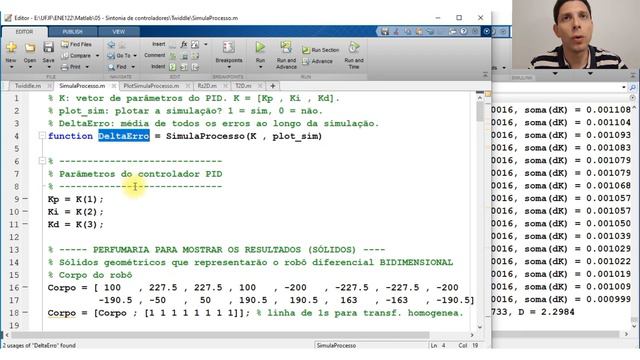640x360 pixels.
Task: Open the Twiddle.m file tab
Action: point(28,86)
